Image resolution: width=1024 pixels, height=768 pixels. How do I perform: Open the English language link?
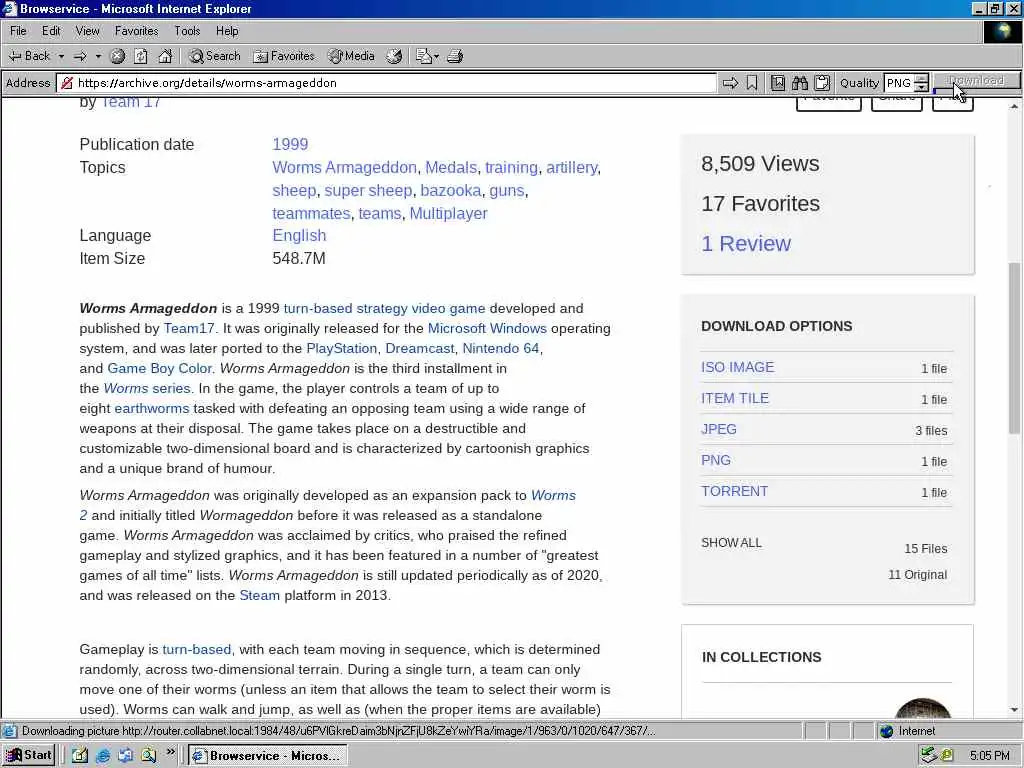tap(299, 236)
